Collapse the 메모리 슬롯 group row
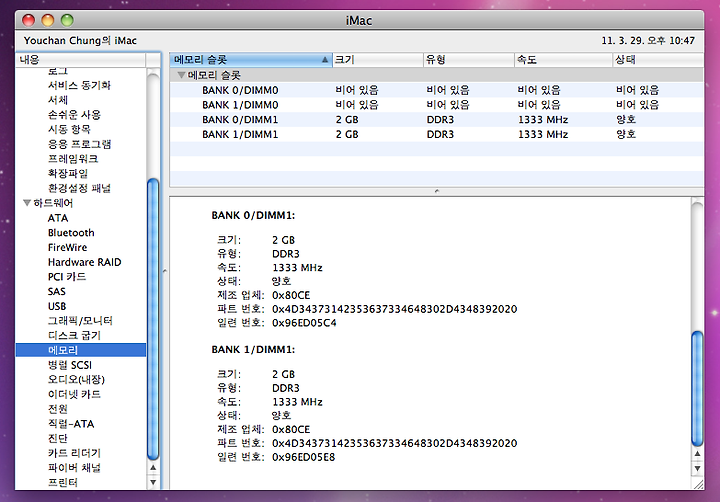Viewport: 720px width, 502px height. coord(181,75)
